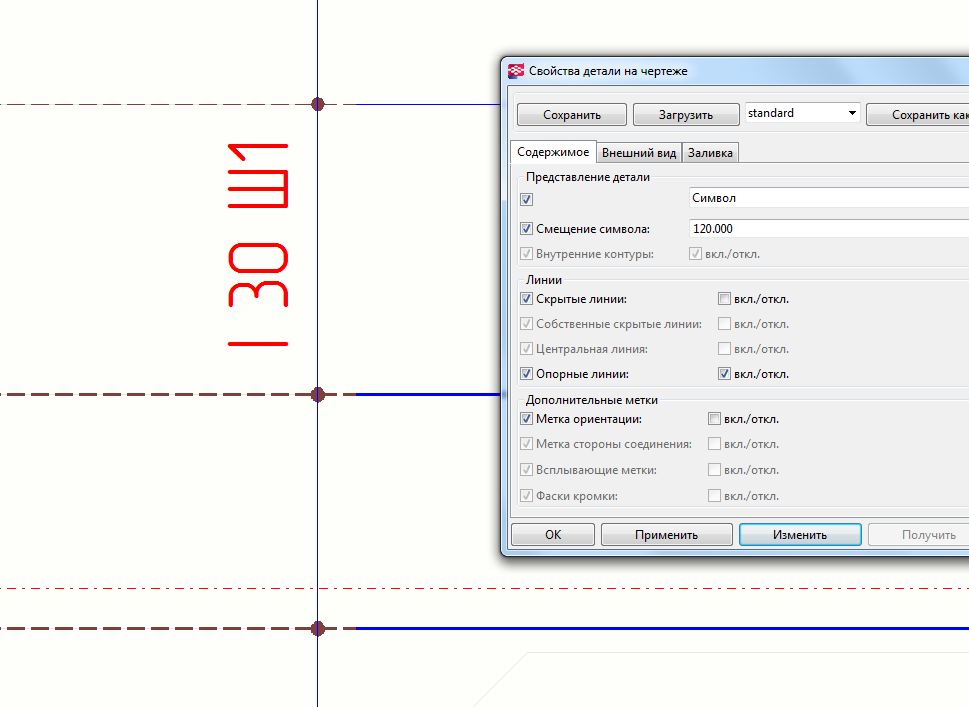Viewport: 969px width, 707px height.
Task: Click the Опорные линии label
Action: (x=582, y=374)
